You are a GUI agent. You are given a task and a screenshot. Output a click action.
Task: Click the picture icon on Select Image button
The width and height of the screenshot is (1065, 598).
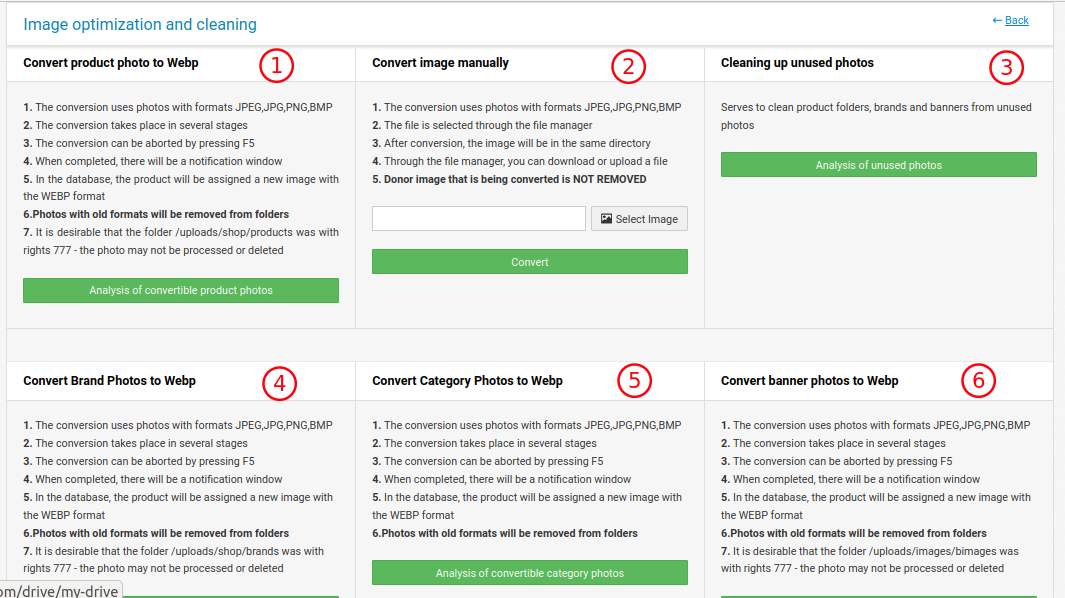point(606,219)
